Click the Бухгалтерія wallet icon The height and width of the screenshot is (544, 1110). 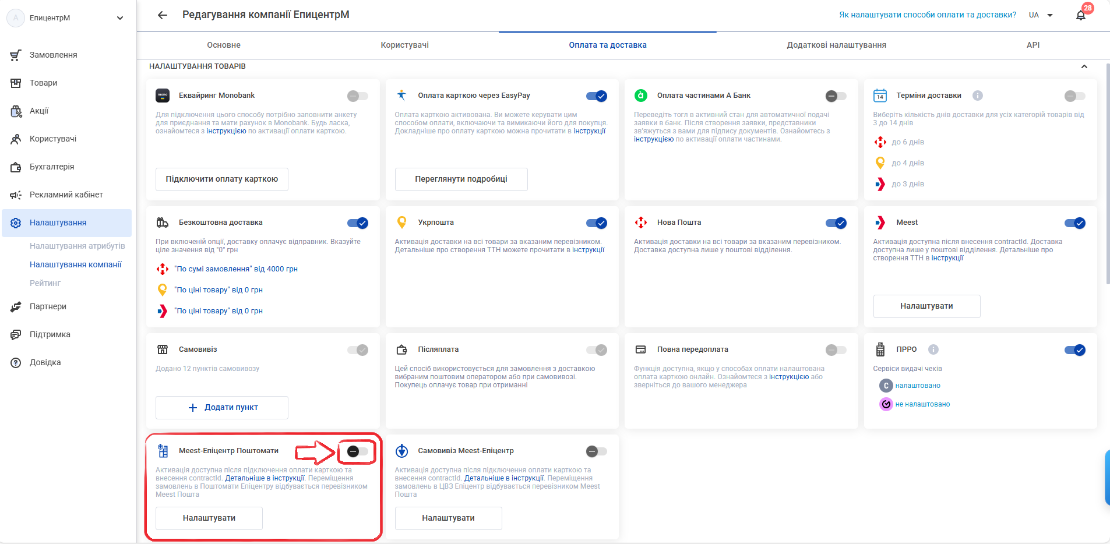coord(16,167)
